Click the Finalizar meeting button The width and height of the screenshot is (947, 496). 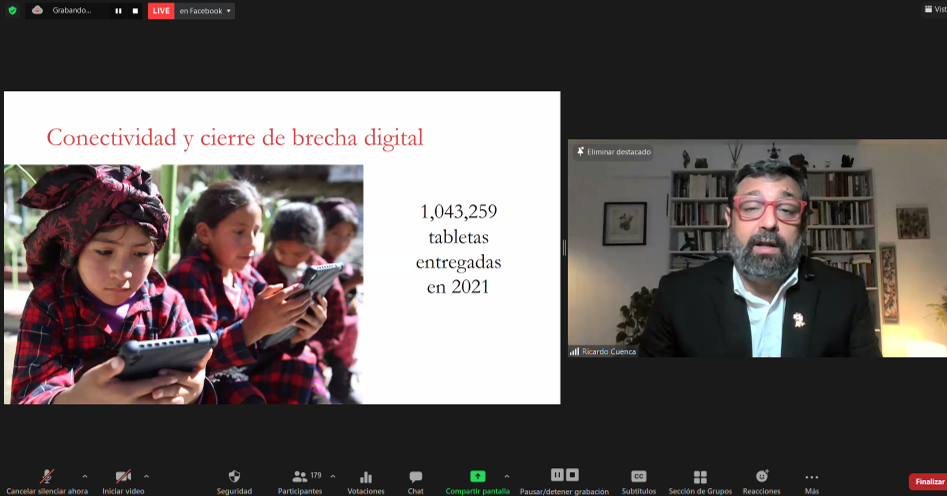tap(927, 481)
